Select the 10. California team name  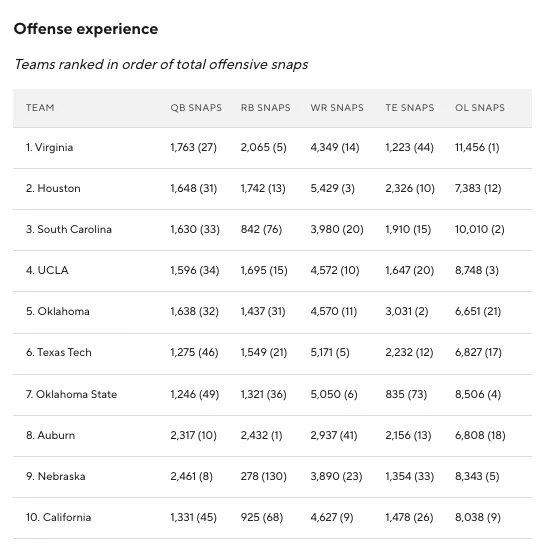point(58,518)
